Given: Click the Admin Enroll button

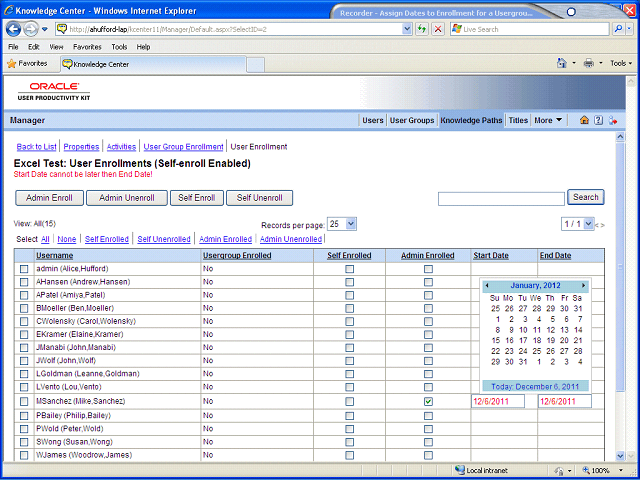Looking at the screenshot, I should (x=49, y=198).
